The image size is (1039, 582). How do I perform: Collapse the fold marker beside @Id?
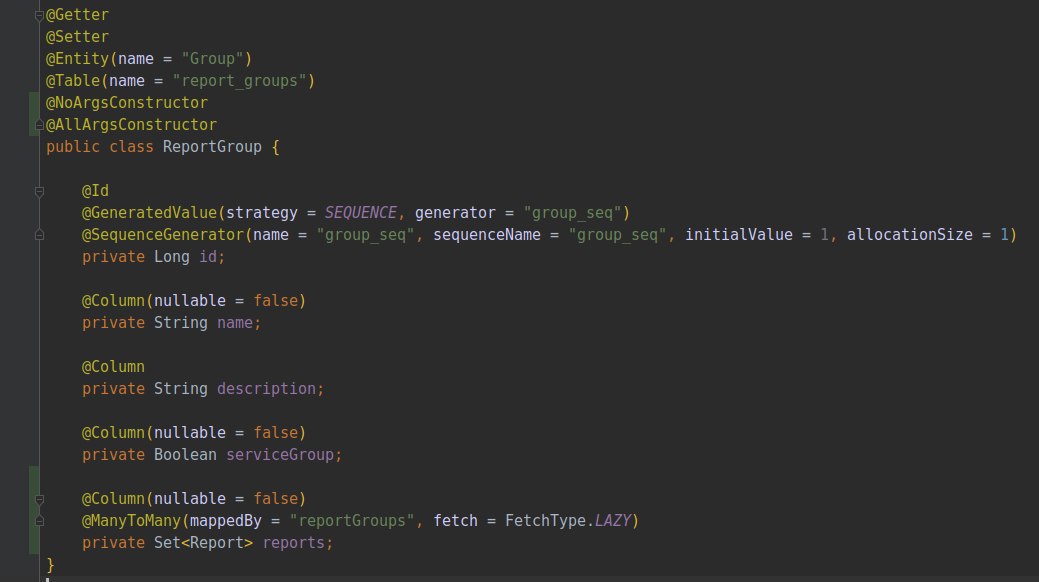click(x=39, y=192)
